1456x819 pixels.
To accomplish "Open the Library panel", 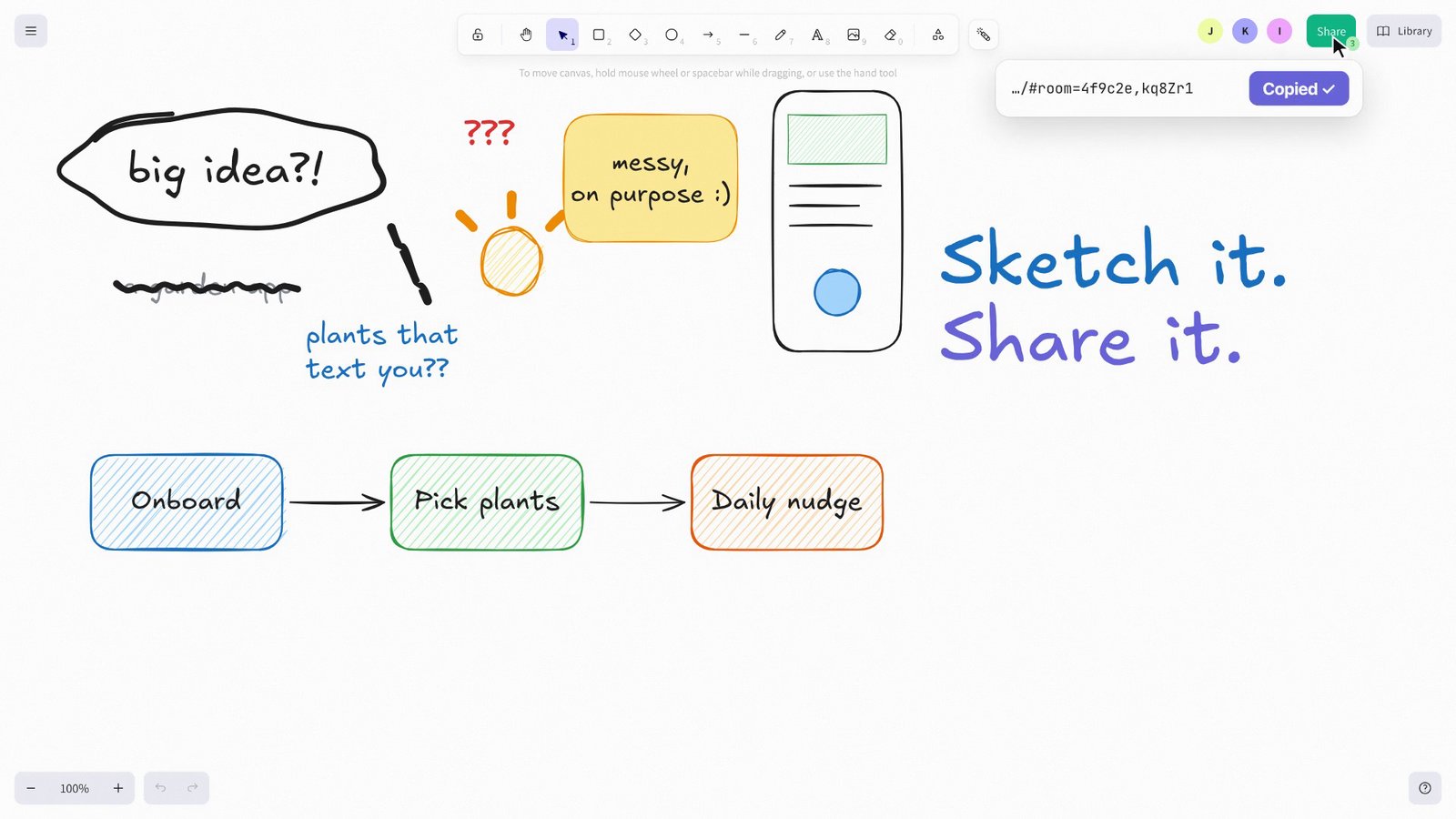I will coord(1403,31).
